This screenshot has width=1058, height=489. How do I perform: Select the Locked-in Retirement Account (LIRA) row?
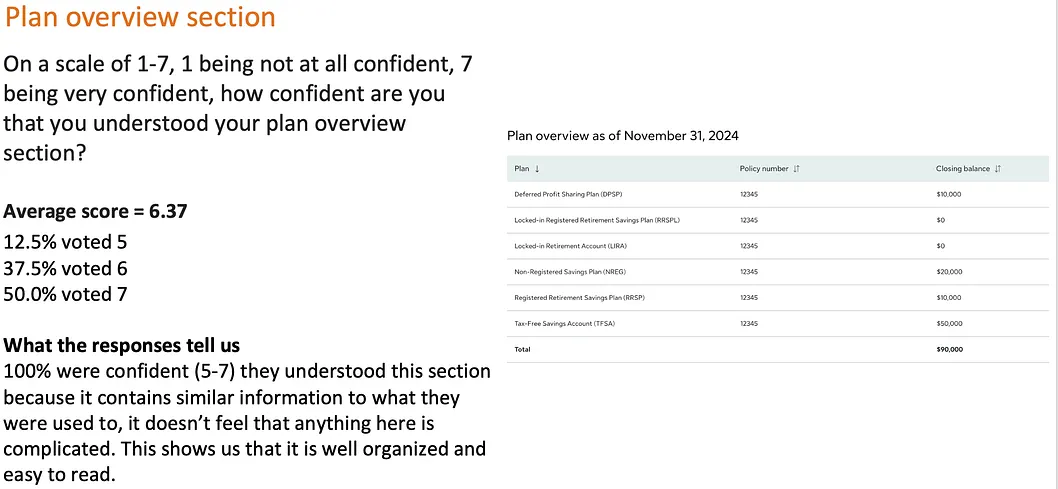pyautogui.click(x=566, y=246)
